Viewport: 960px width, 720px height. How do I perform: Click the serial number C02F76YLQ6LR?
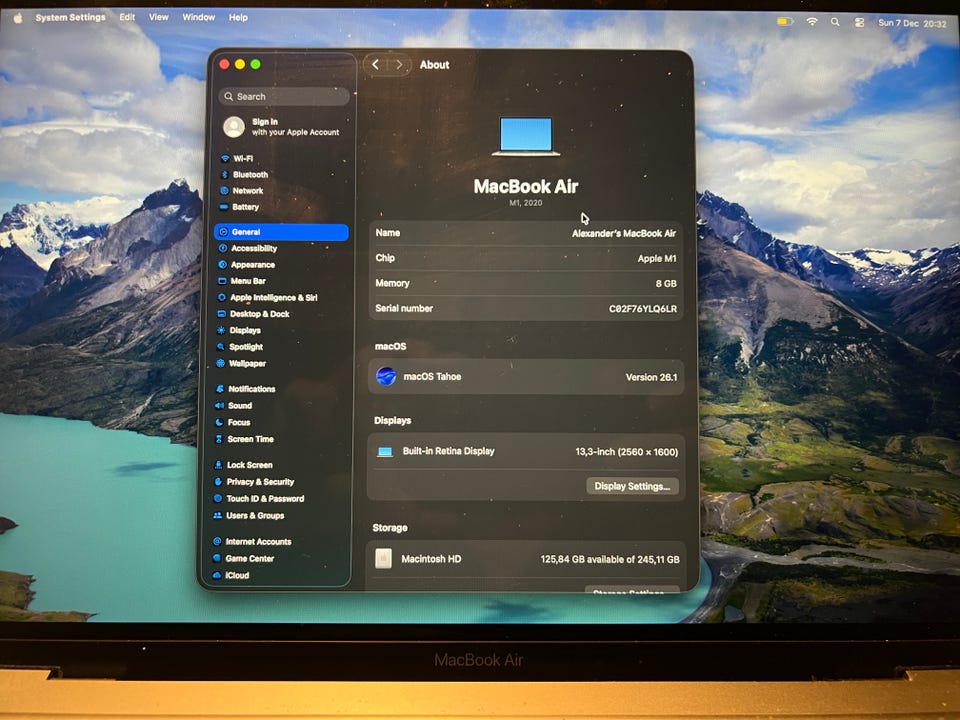coord(643,309)
